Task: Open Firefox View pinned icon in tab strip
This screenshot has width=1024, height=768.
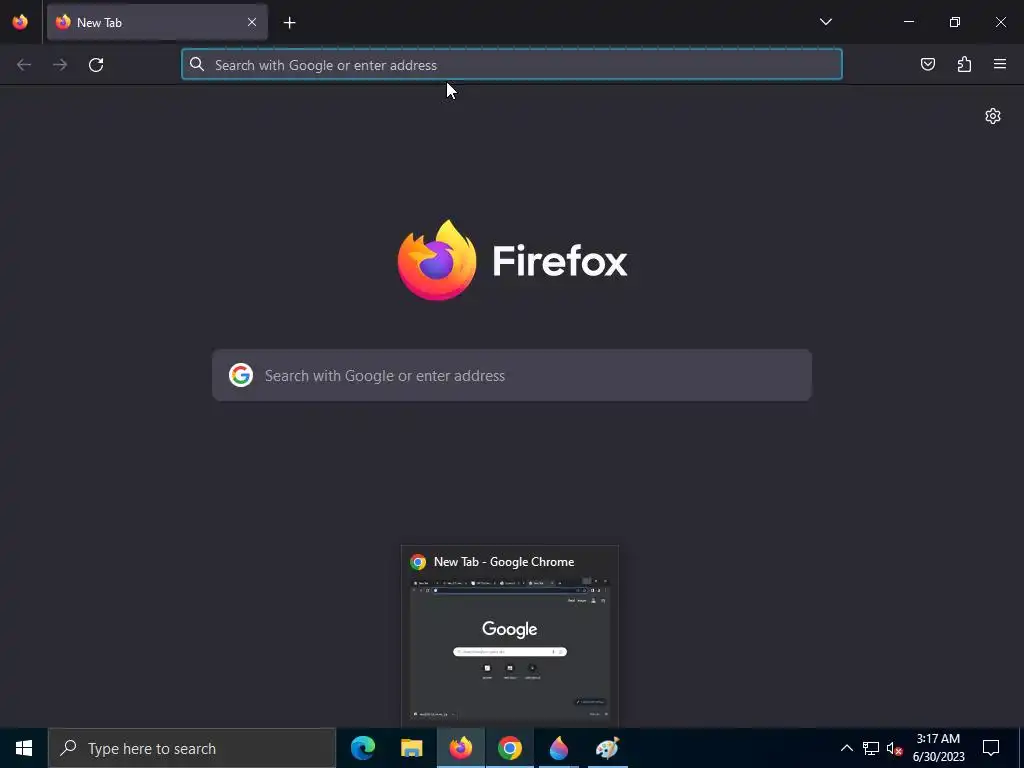Action: click(20, 22)
